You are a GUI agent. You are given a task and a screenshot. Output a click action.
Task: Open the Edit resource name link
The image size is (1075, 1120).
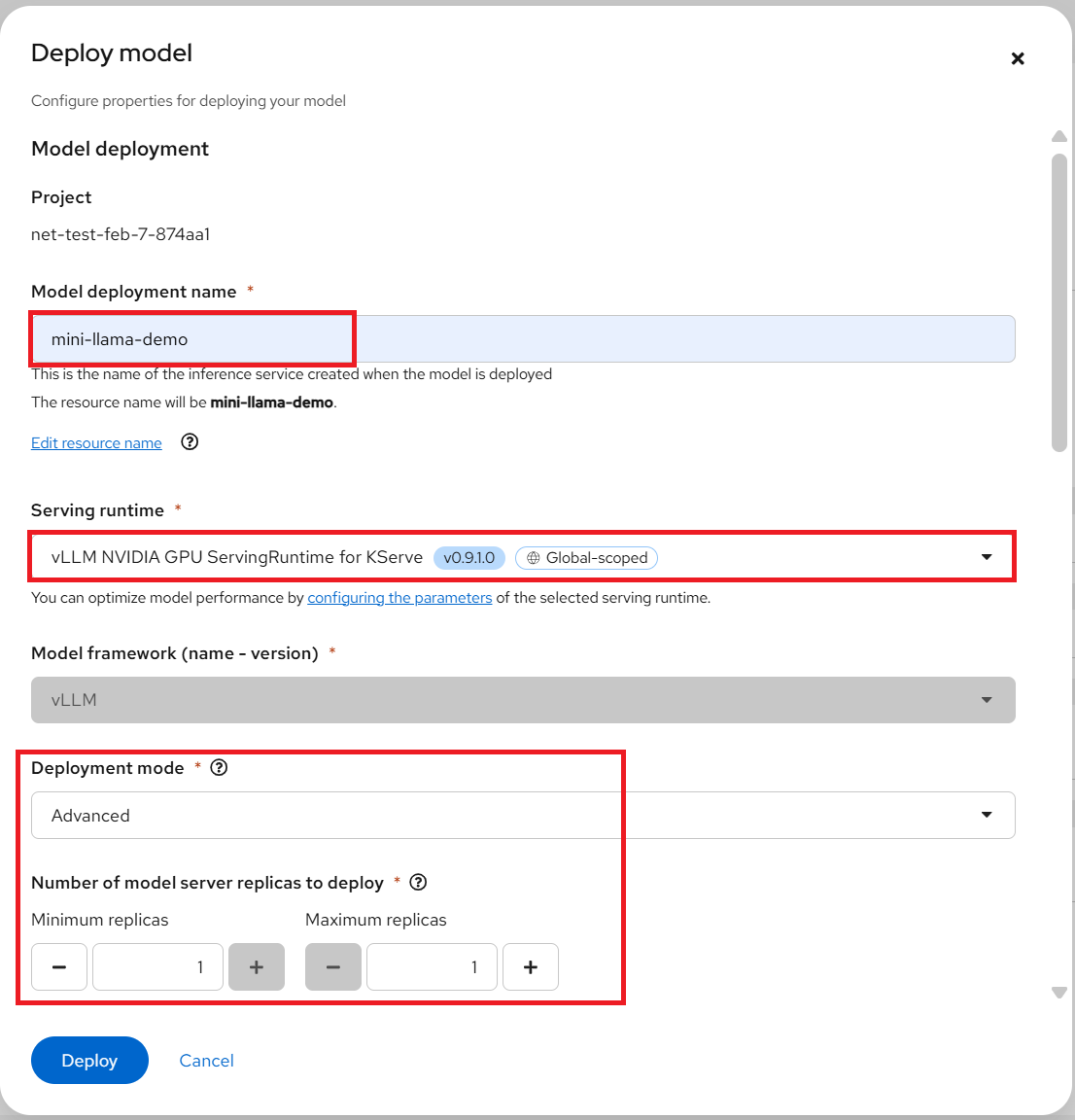[96, 443]
